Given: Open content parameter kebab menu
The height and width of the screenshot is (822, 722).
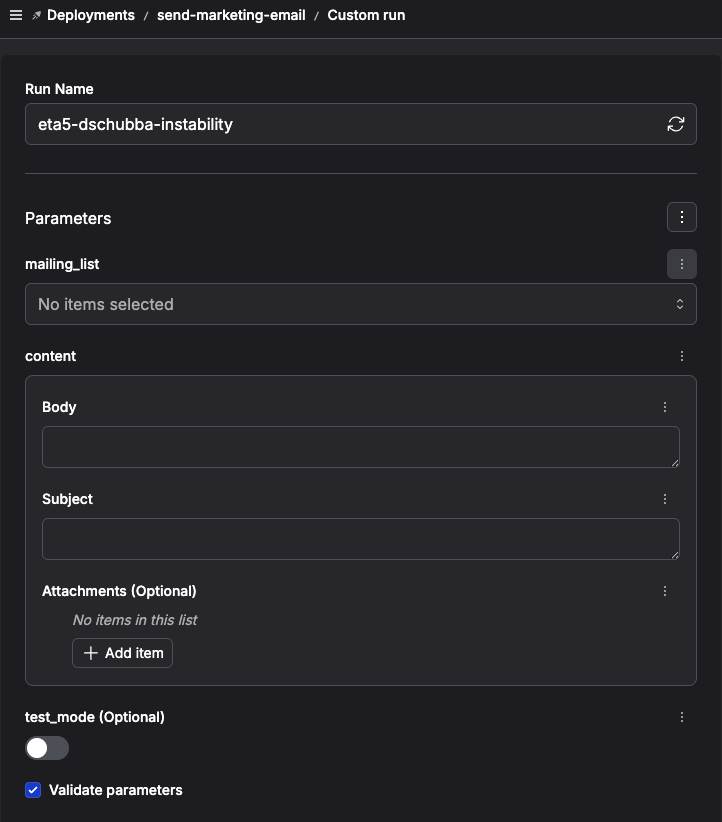Looking at the screenshot, I should tap(682, 356).
